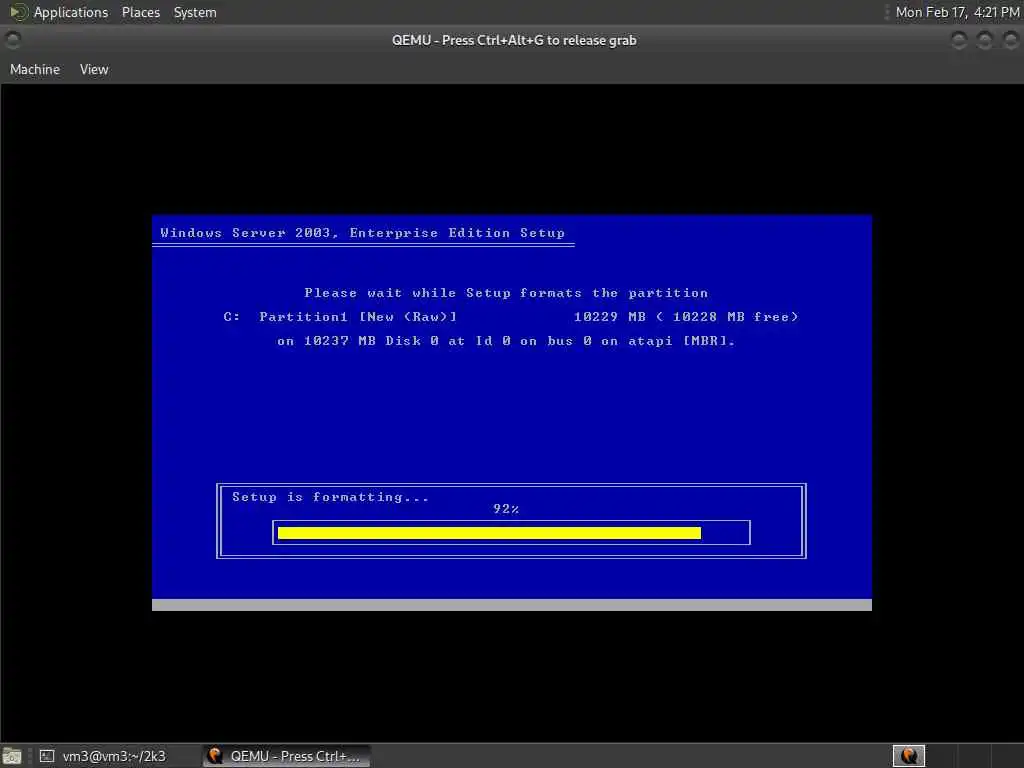Click the gray status bar of setup screen
This screenshot has height=768, width=1024.
512,605
